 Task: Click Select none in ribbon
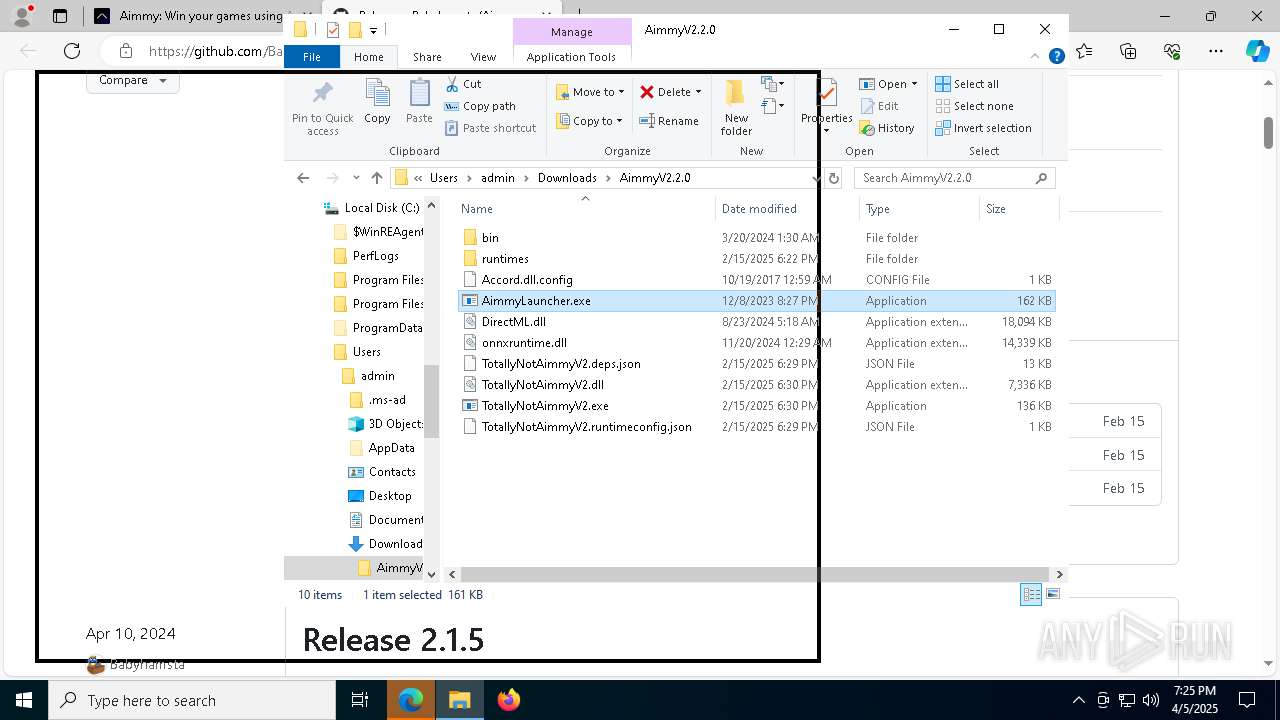974,106
